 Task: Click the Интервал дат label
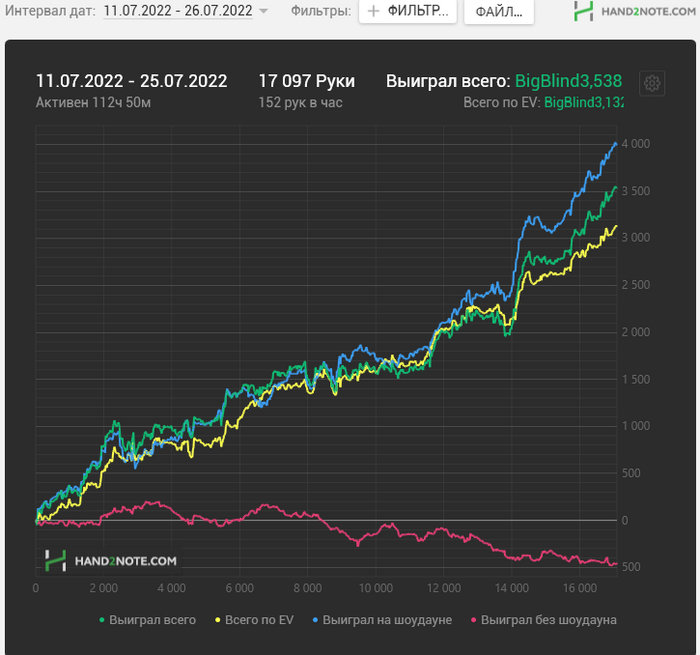point(50,11)
